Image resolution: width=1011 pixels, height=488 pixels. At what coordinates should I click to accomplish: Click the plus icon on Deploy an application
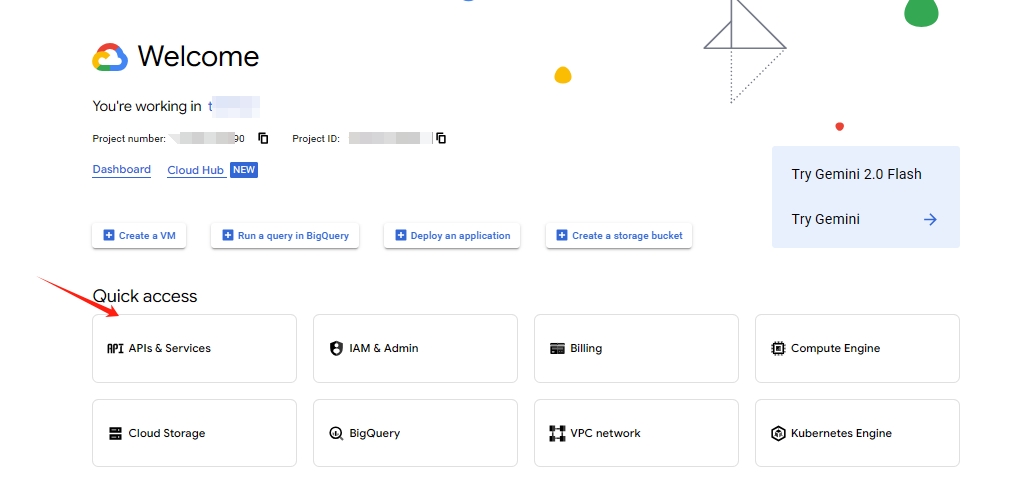(400, 235)
